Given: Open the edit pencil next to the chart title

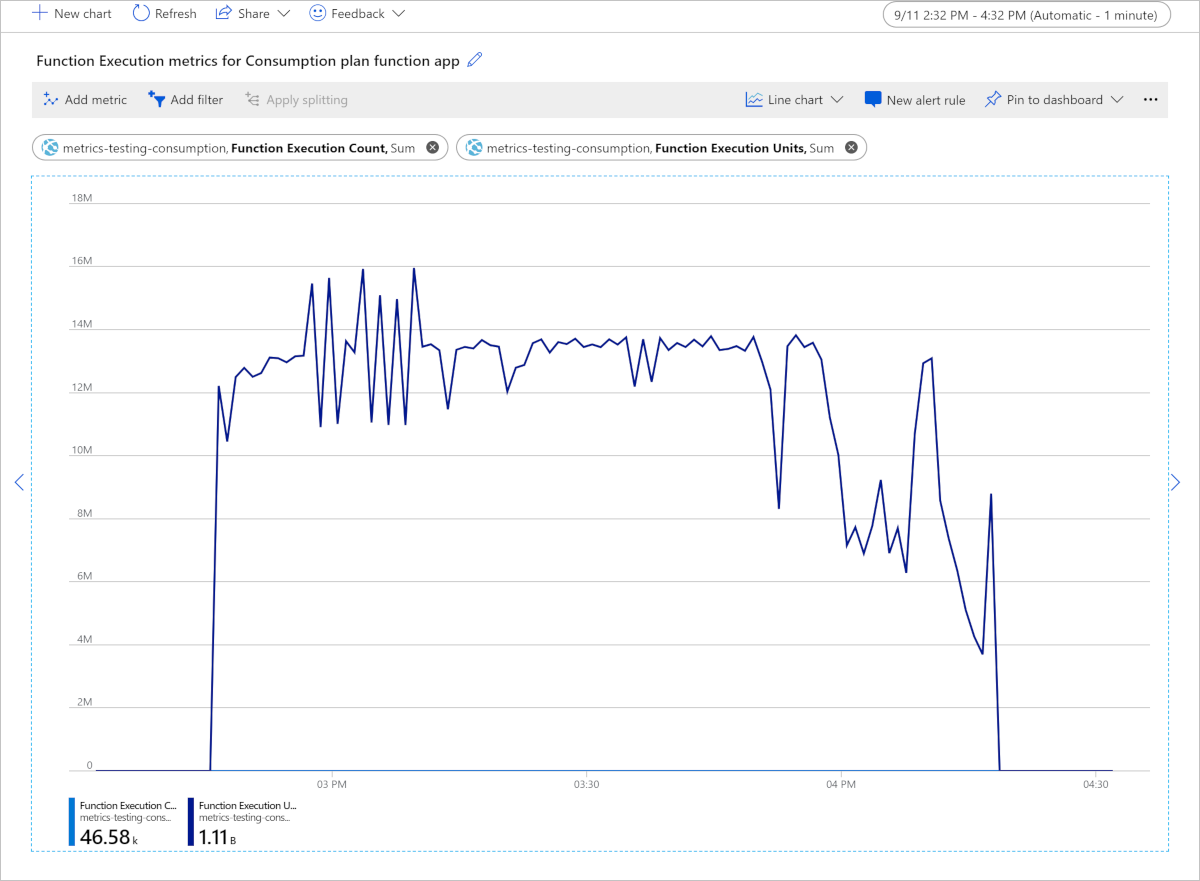Looking at the screenshot, I should click(473, 60).
